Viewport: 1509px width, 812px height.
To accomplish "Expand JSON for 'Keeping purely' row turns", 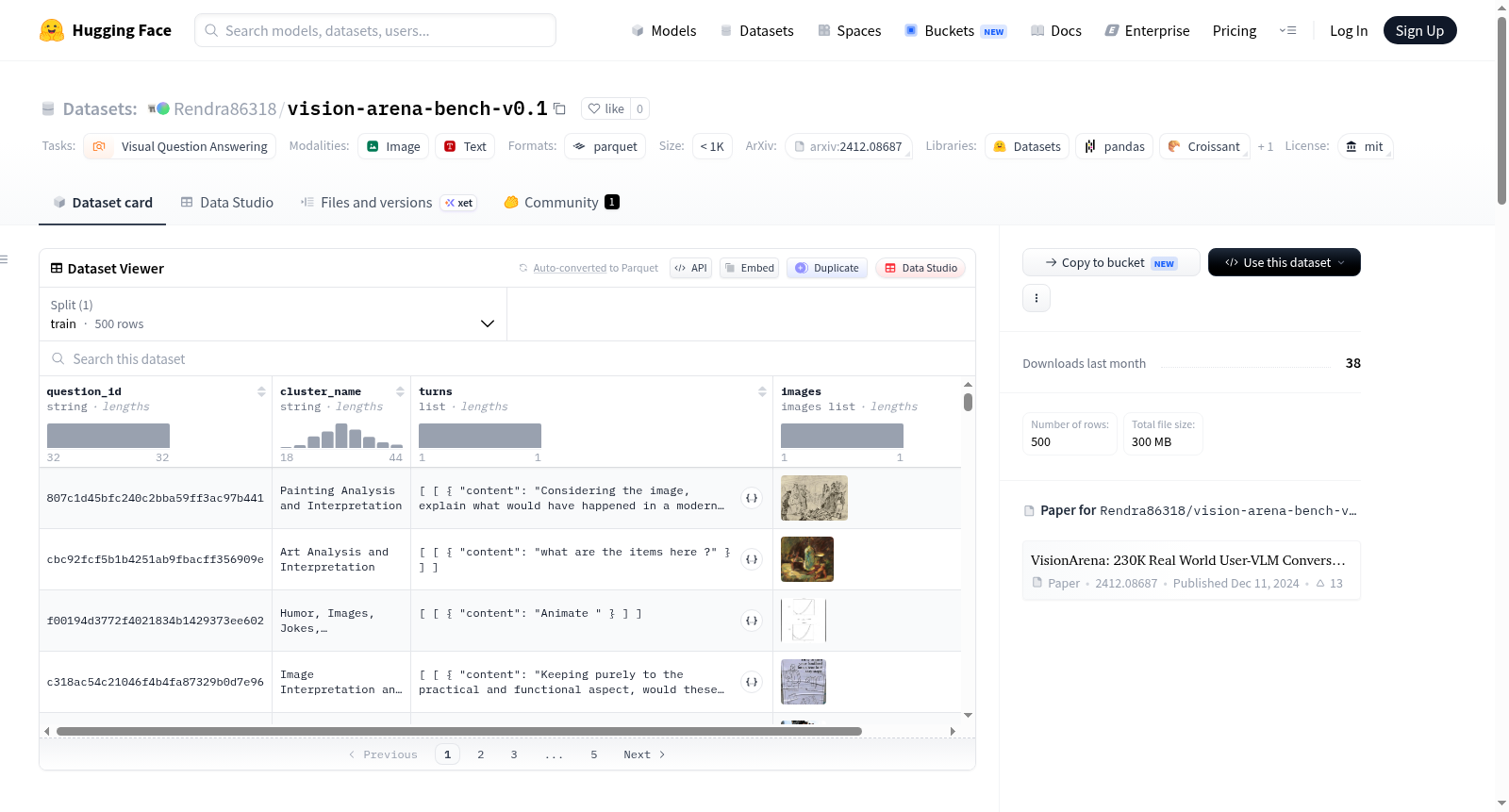I will [752, 682].
